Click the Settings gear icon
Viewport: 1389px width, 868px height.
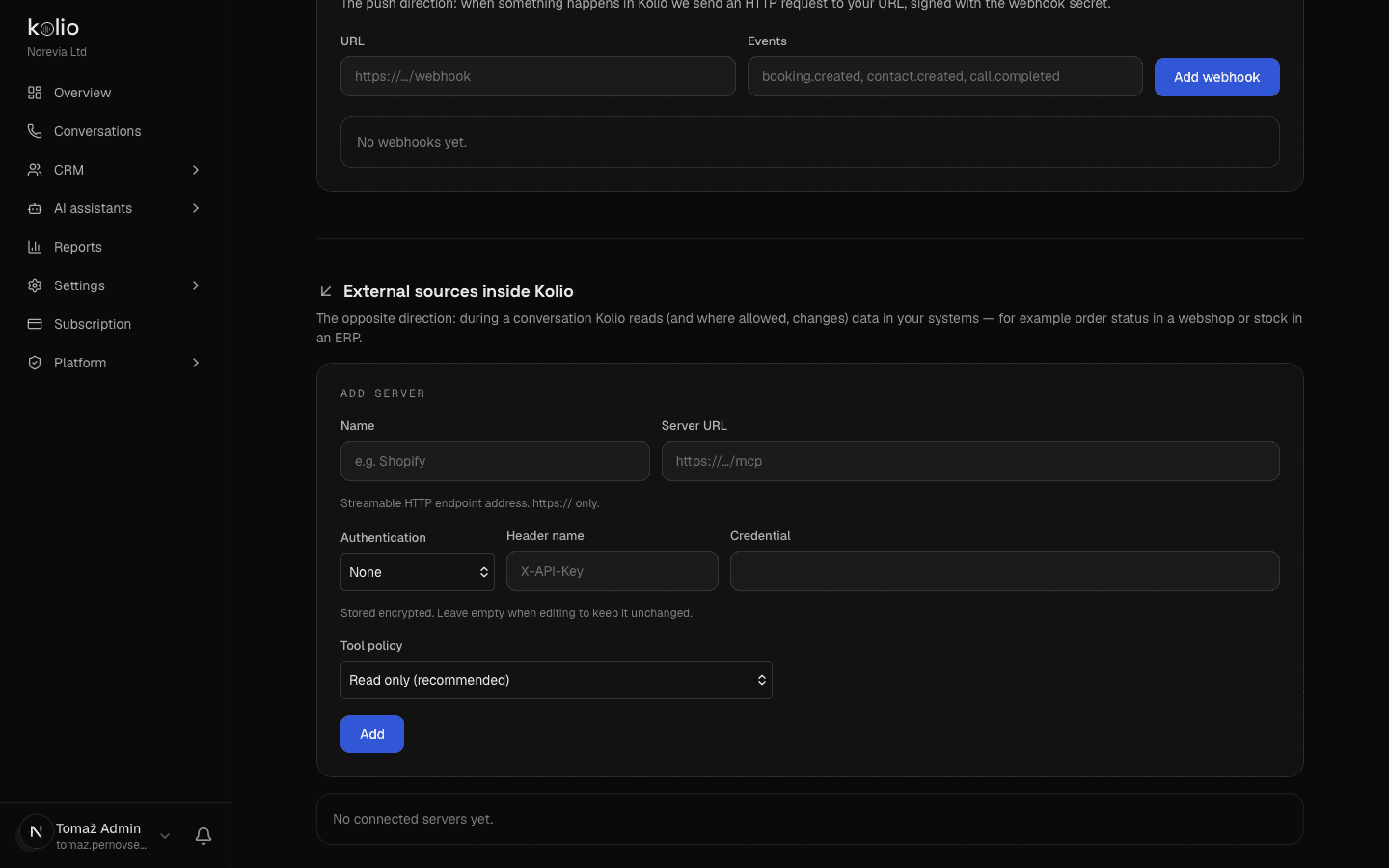coord(35,285)
